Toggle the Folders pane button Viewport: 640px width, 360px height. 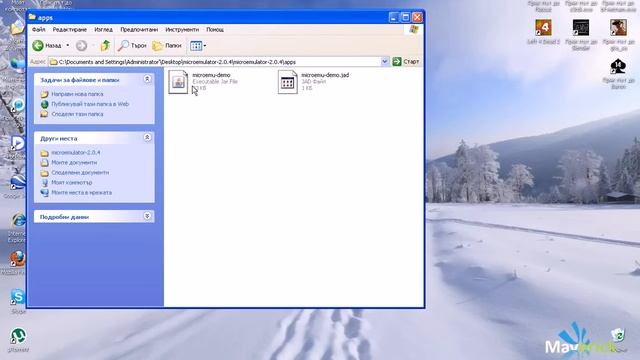point(167,45)
